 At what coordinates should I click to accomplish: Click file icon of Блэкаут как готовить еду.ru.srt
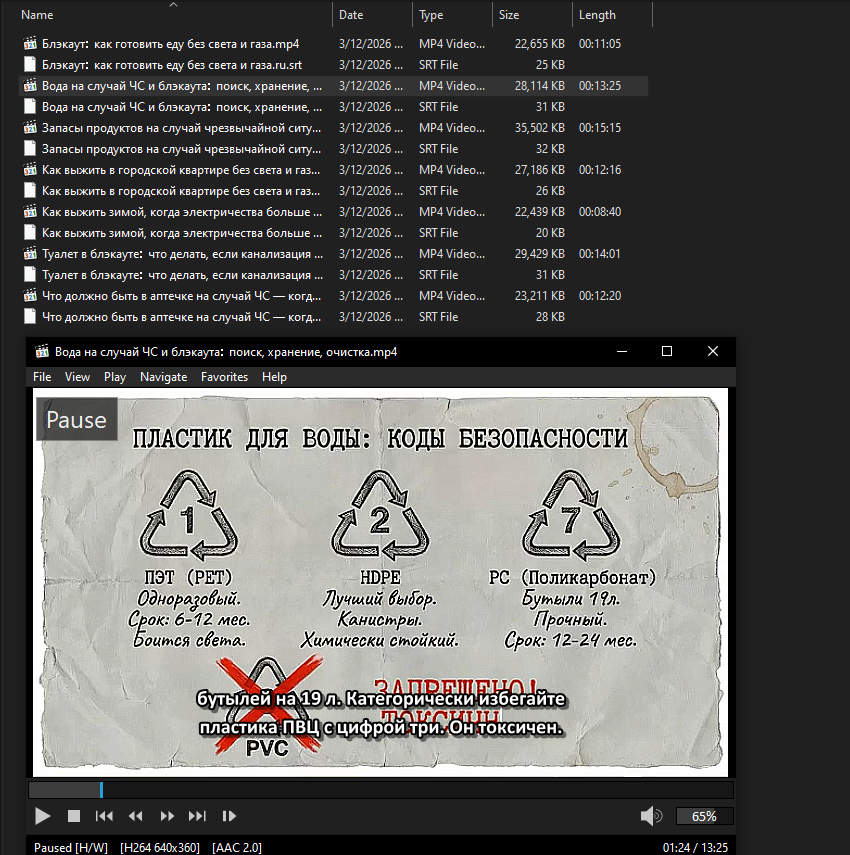[x=30, y=65]
